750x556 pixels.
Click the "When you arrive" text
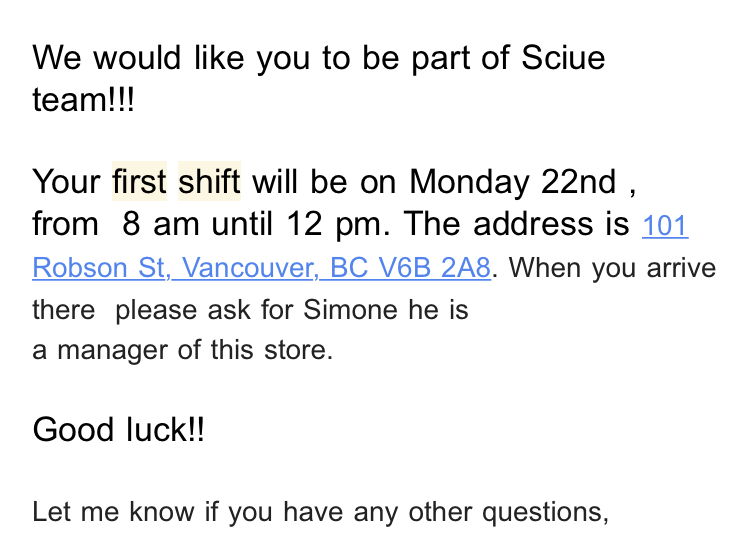click(618, 268)
